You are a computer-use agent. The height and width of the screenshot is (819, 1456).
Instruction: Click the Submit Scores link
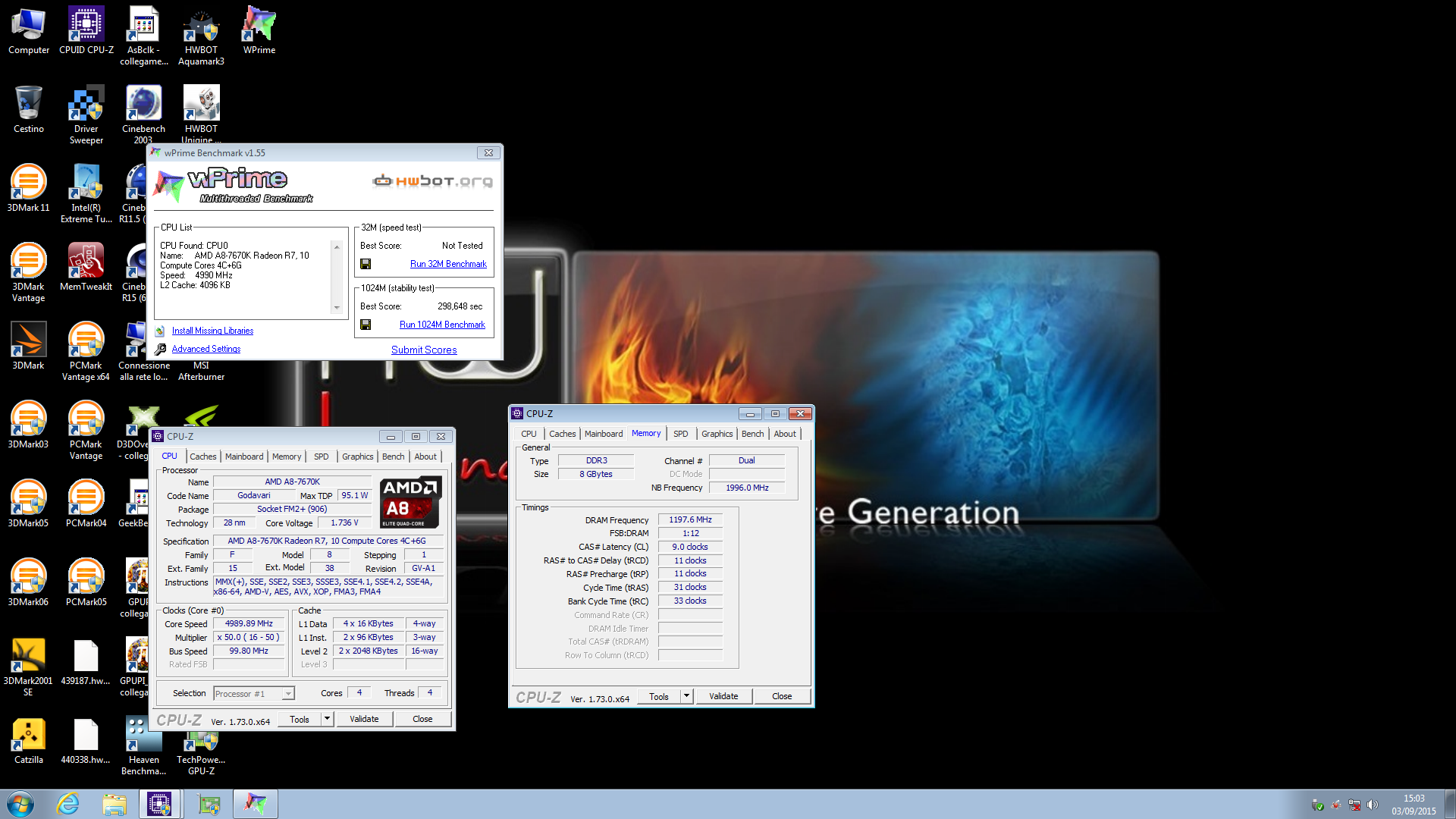point(424,350)
